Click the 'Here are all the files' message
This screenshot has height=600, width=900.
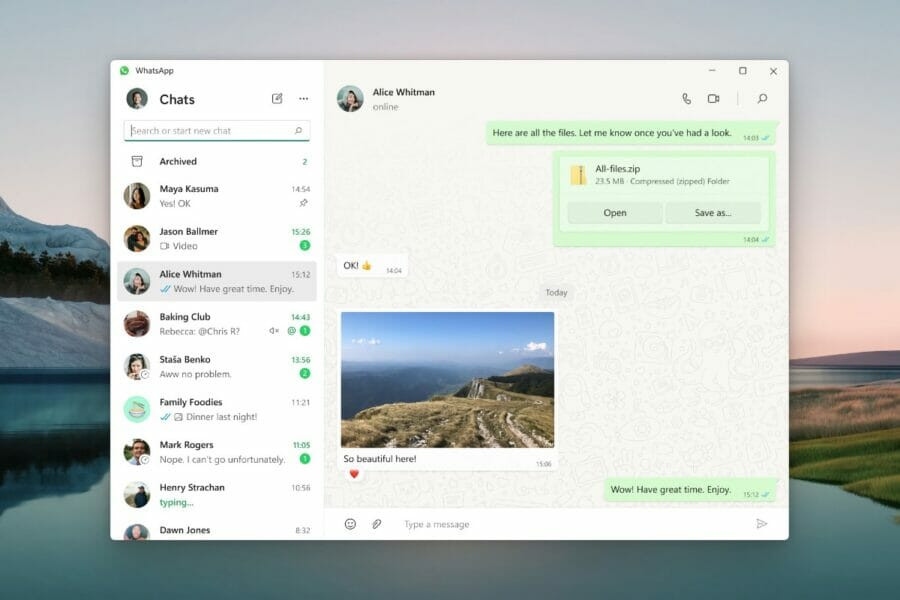point(633,133)
